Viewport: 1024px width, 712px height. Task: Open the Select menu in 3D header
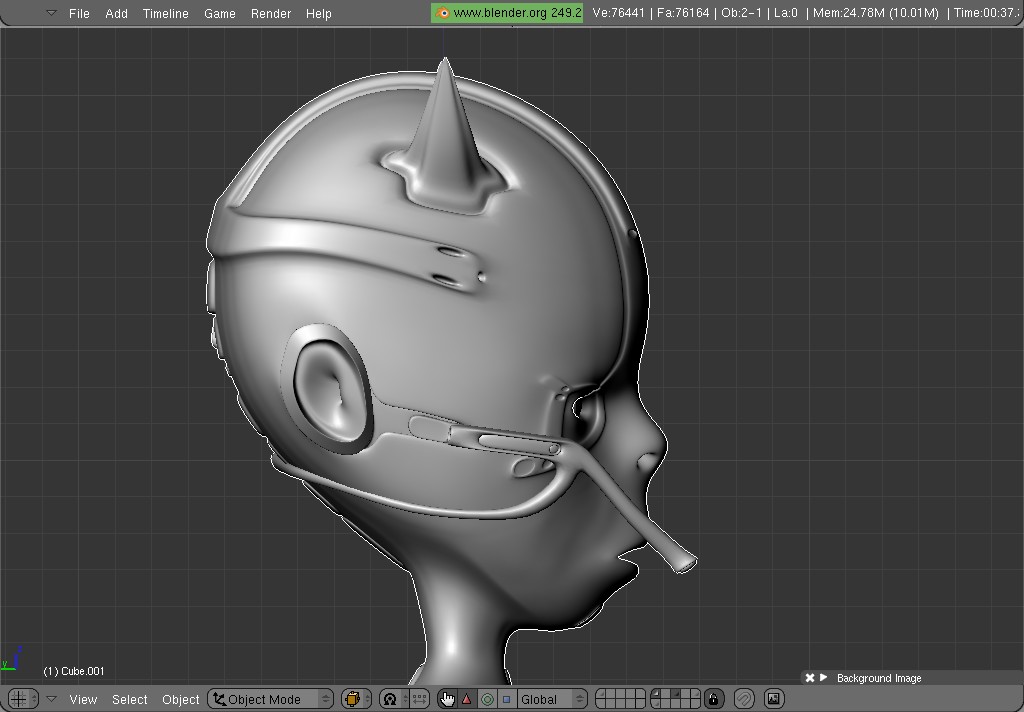129,699
